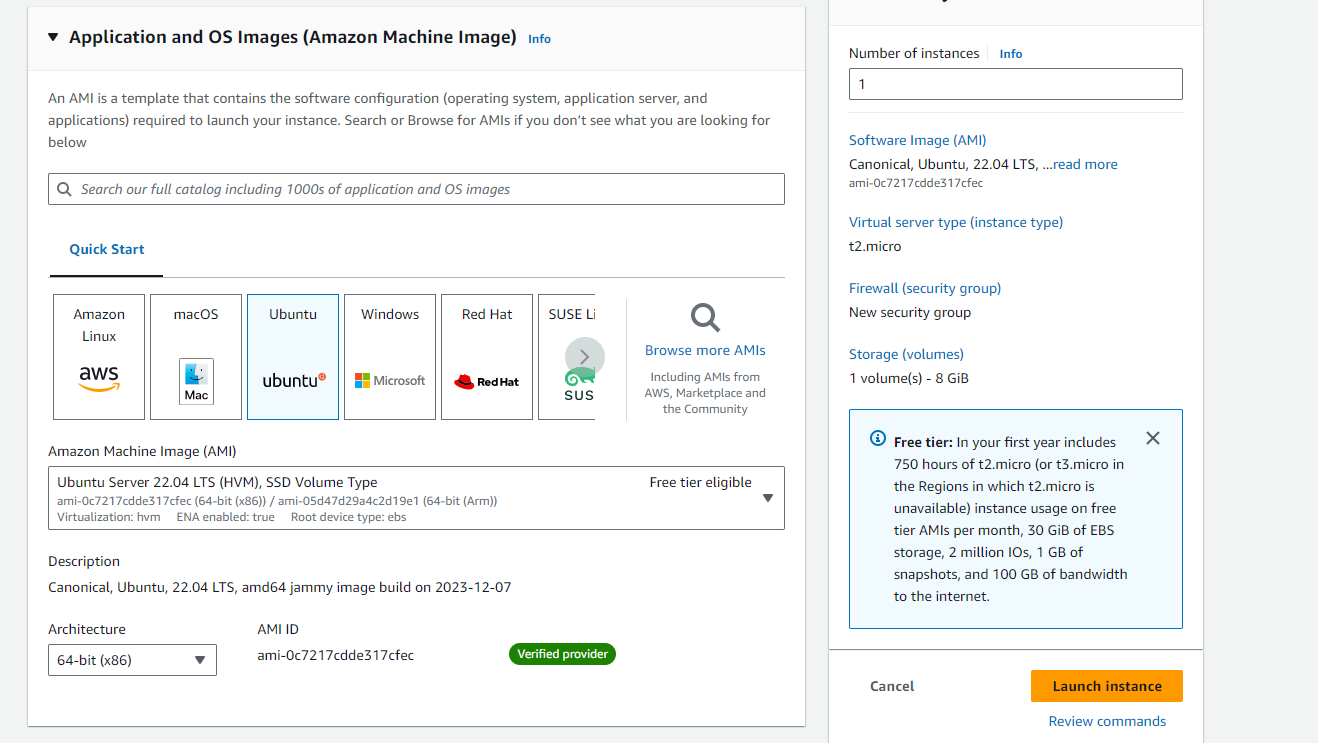Collapse the Application and OS Images section
The height and width of the screenshot is (743, 1318).
[53, 38]
